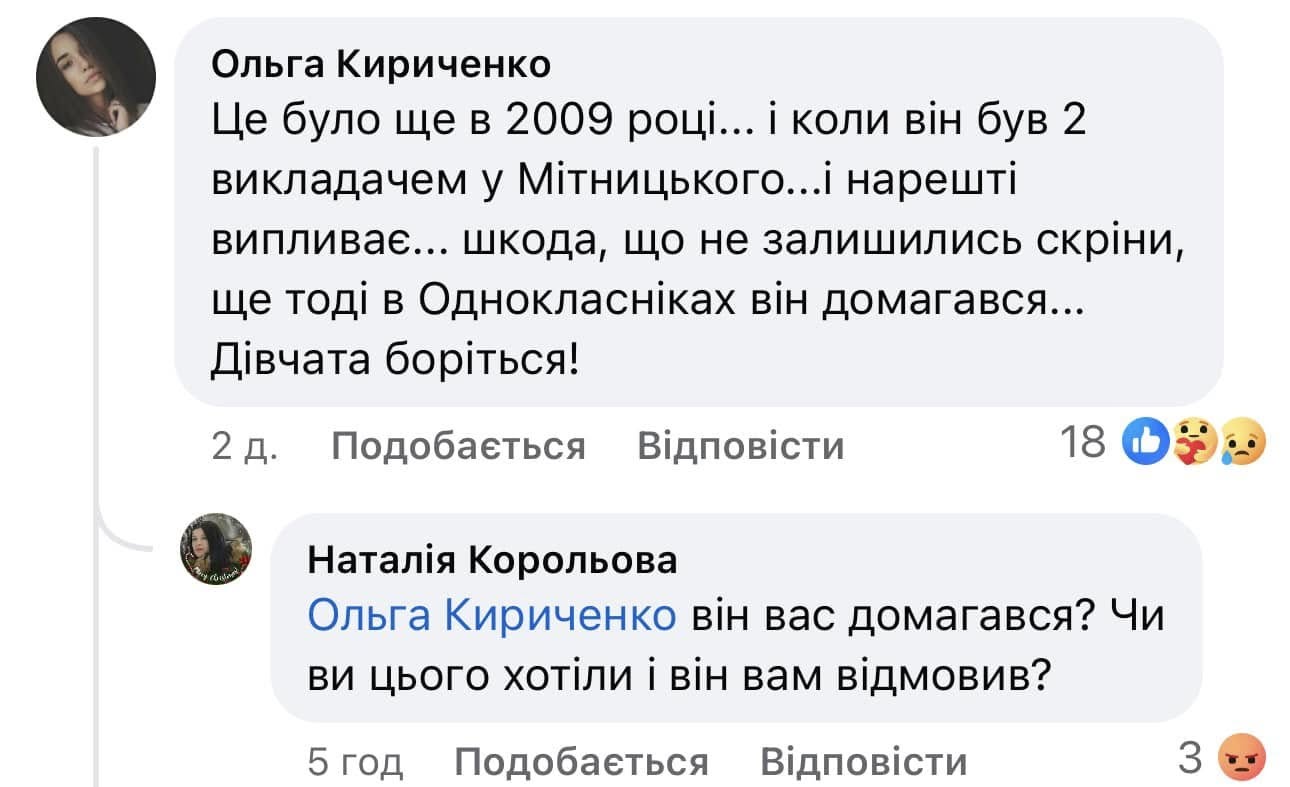
Task: Click the Care hugging-heart reaction icon
Action: click(x=1193, y=442)
